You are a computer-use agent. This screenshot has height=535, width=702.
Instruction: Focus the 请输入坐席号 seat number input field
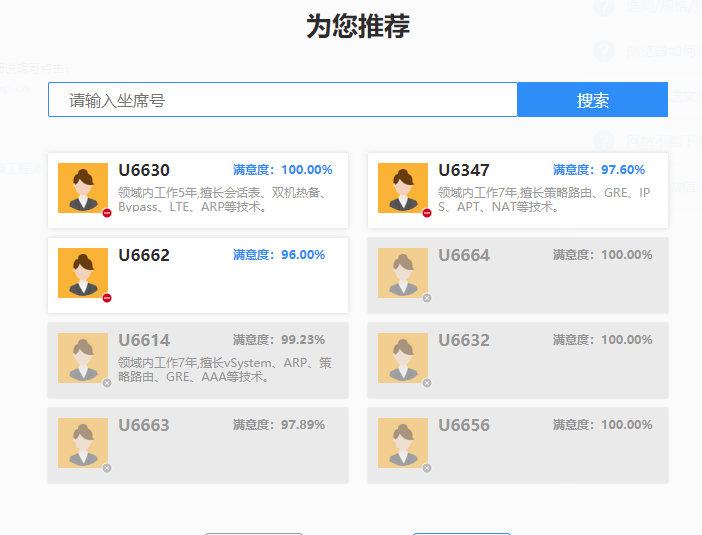click(283, 100)
